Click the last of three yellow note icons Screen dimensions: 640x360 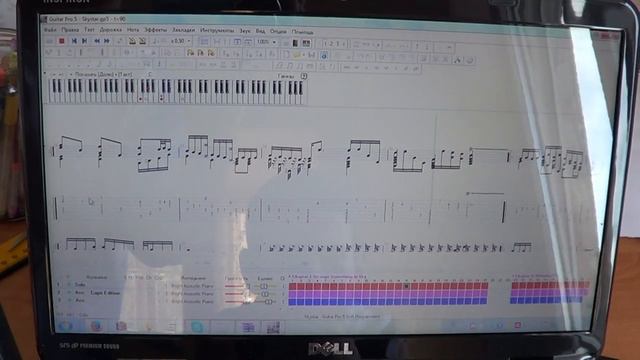coord(211,53)
